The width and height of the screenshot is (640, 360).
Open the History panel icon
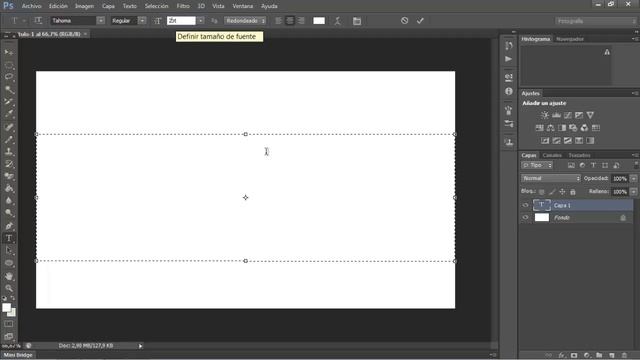pyautogui.click(x=509, y=45)
